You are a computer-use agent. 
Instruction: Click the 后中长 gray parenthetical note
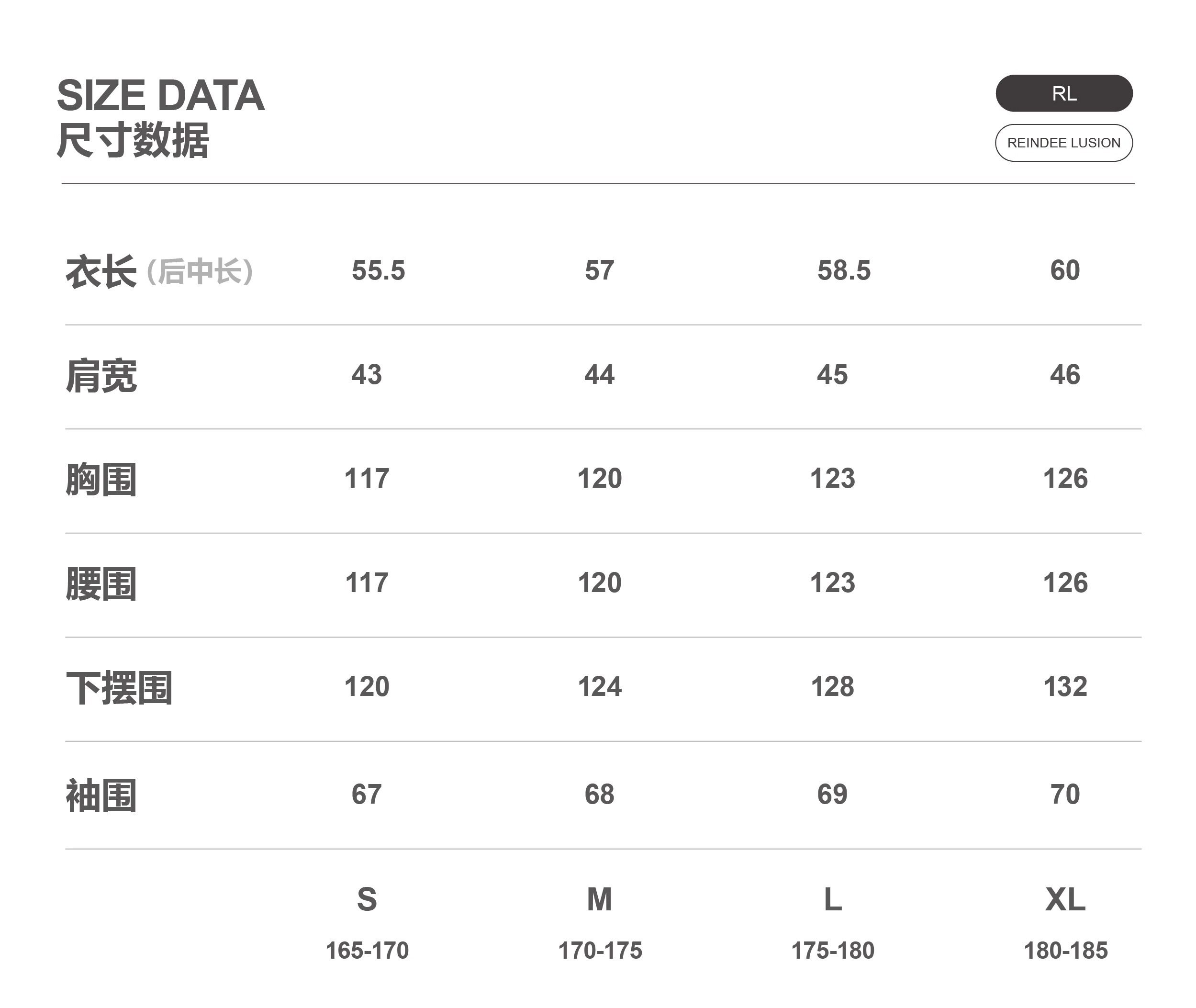click(200, 272)
